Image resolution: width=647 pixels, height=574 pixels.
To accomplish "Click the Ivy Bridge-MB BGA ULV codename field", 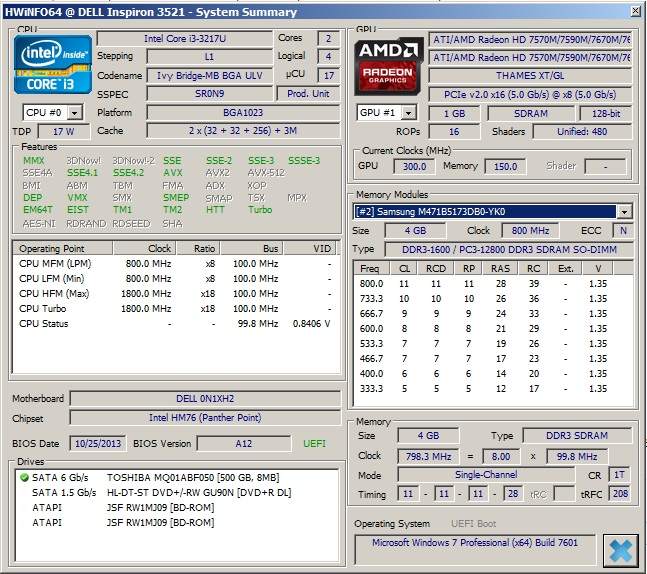I will pos(210,76).
